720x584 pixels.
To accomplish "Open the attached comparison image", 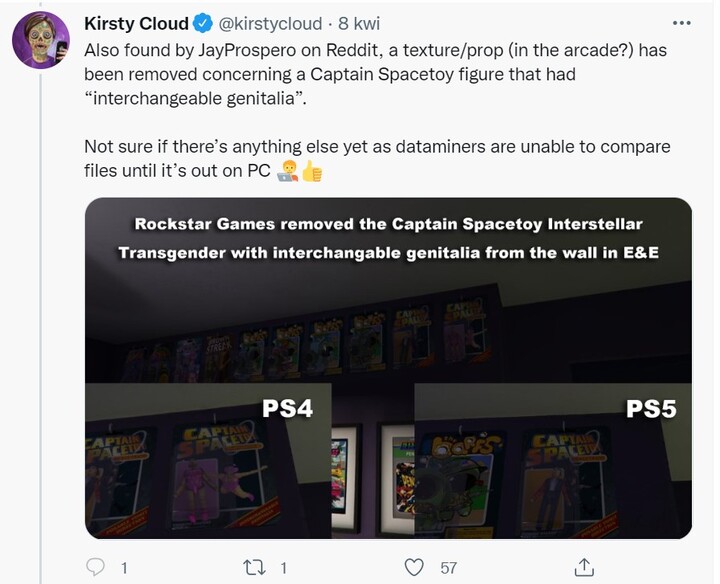I will pos(388,368).
